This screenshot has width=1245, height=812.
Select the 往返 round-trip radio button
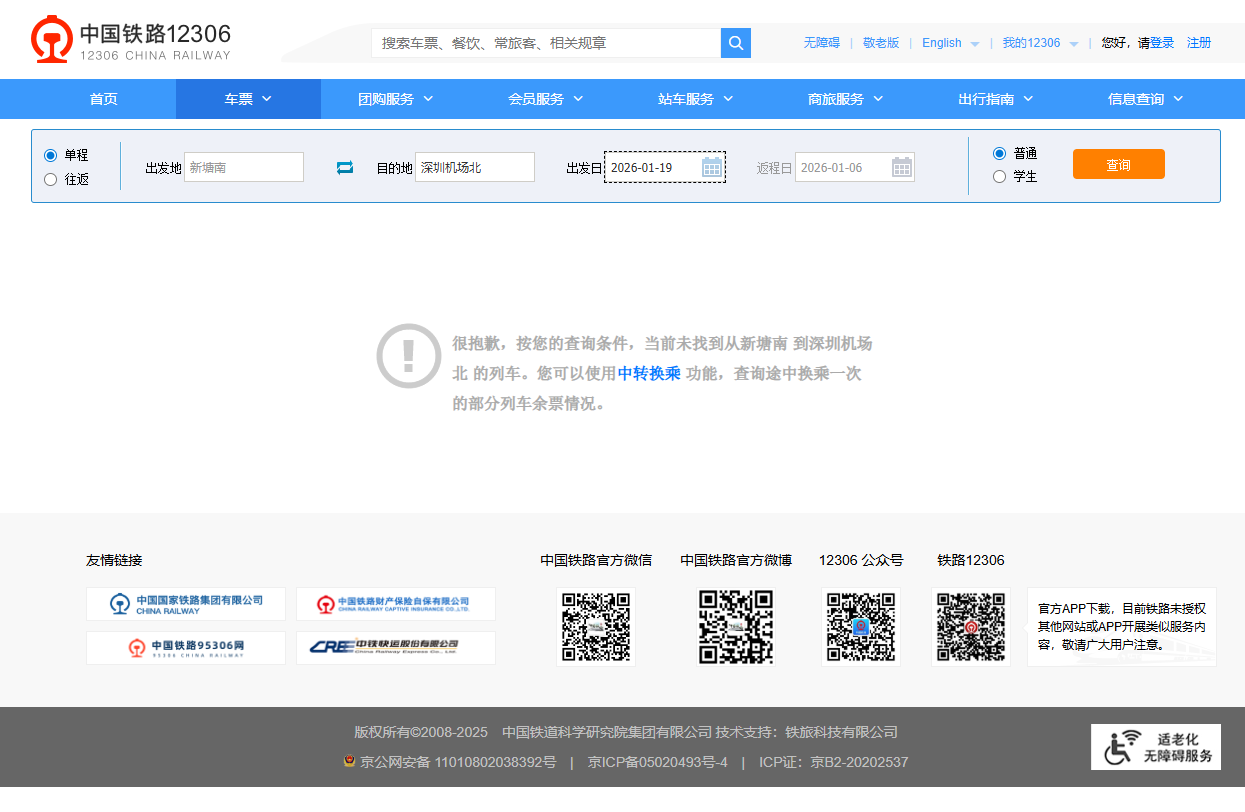(x=49, y=180)
